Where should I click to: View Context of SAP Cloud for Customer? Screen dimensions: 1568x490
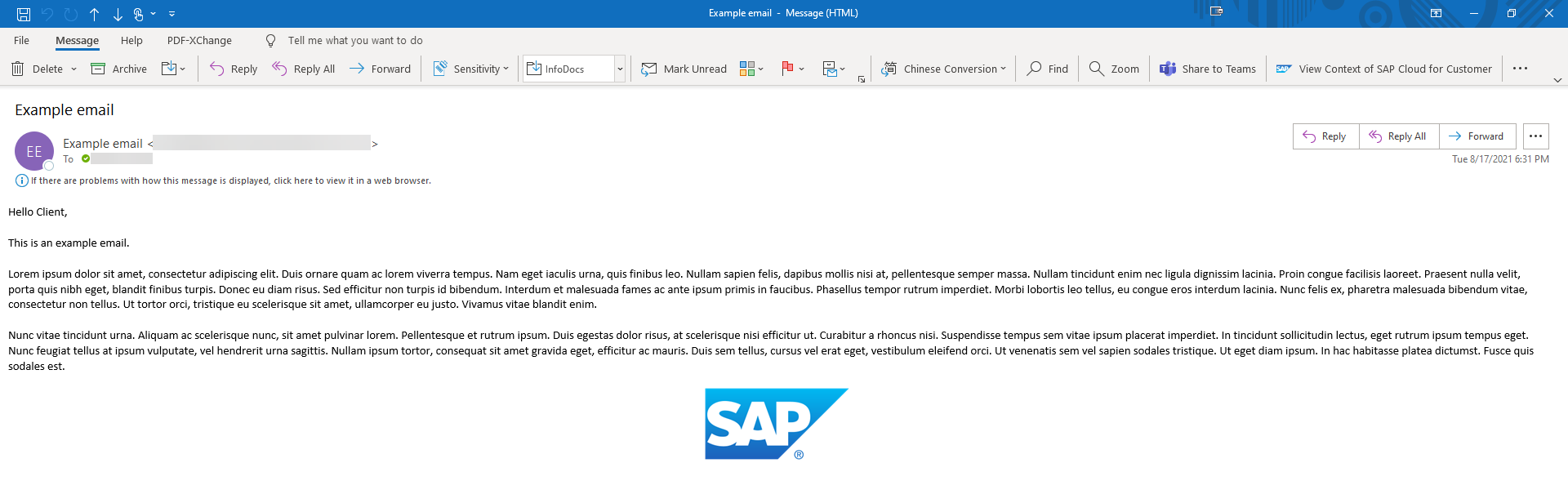tap(1384, 69)
